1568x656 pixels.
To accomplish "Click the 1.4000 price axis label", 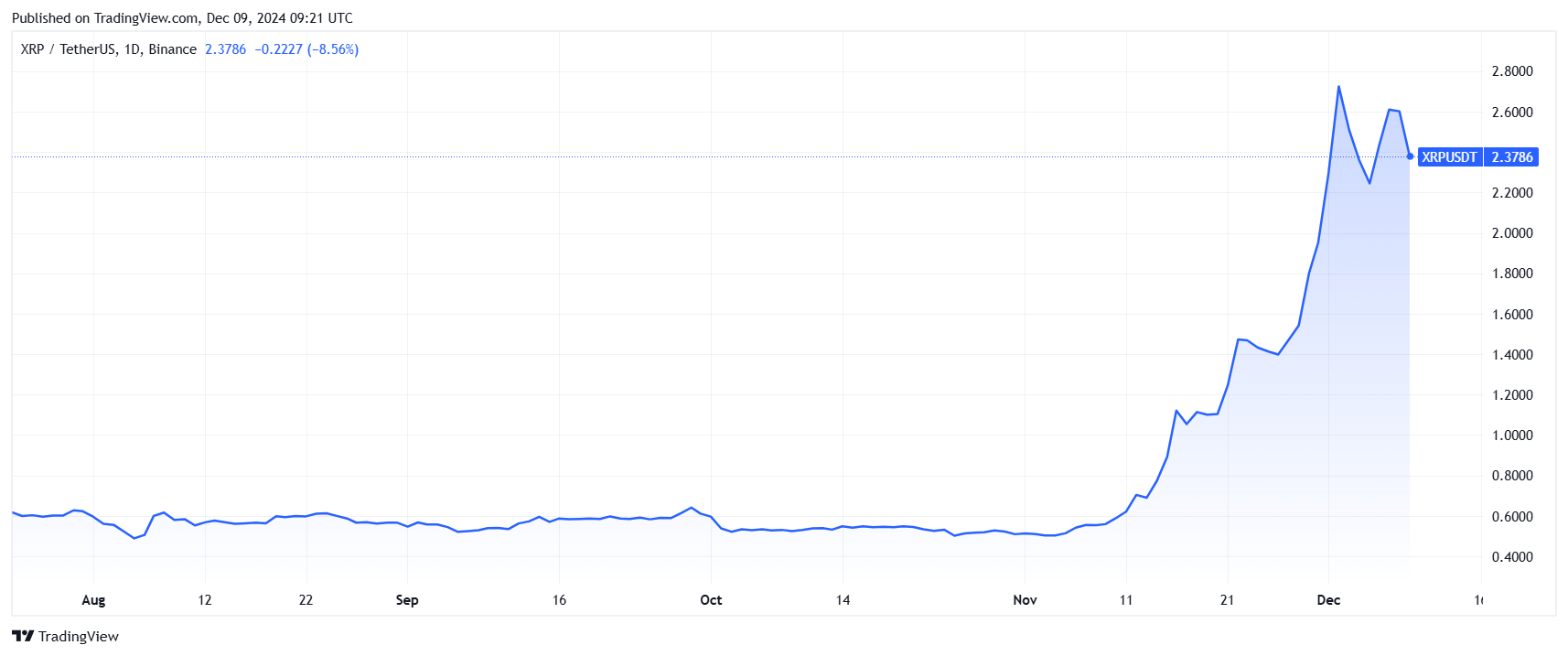I will click(x=1512, y=355).
